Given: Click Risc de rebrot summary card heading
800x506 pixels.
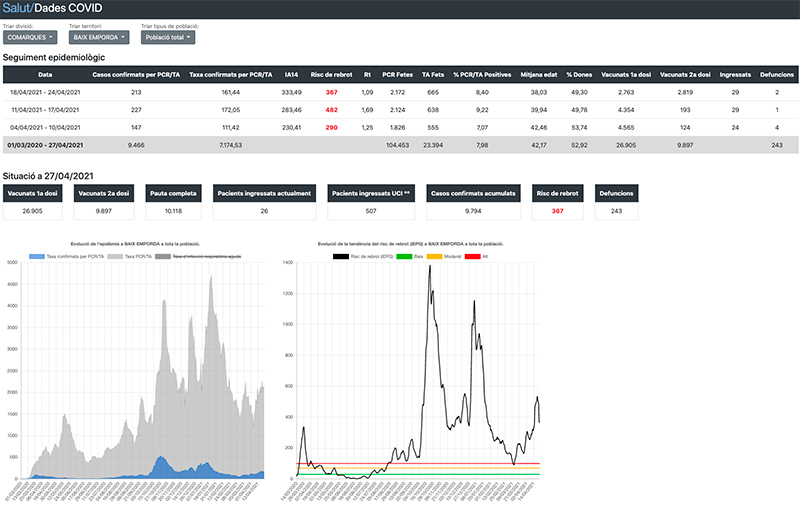Looking at the screenshot, I should tap(558, 193).
